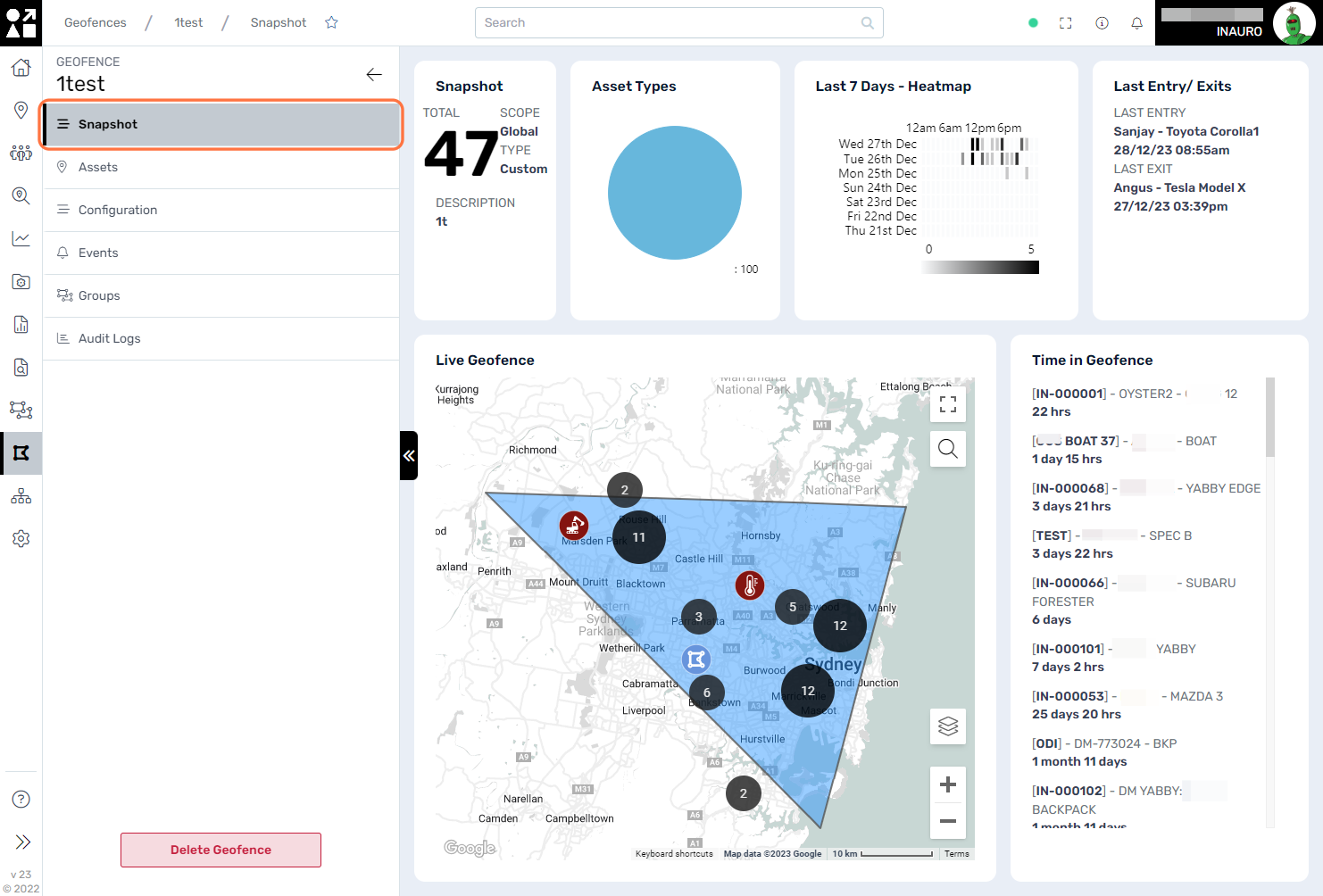Toggle fullscreen from the top bar icon
The height and width of the screenshot is (896, 1323).
point(1066,23)
